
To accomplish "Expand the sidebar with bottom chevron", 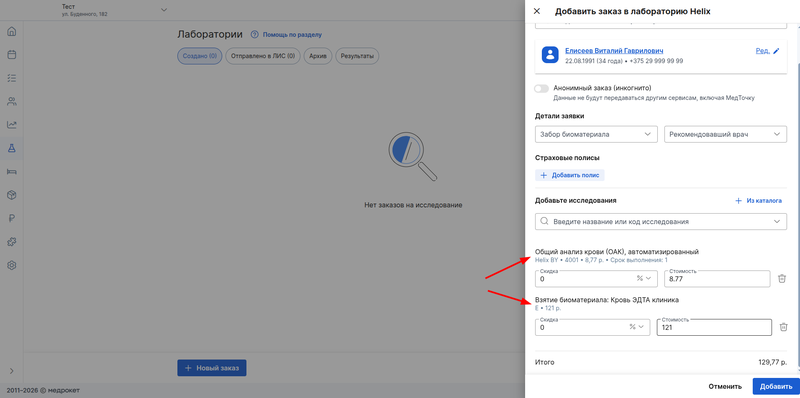I will click(12, 371).
